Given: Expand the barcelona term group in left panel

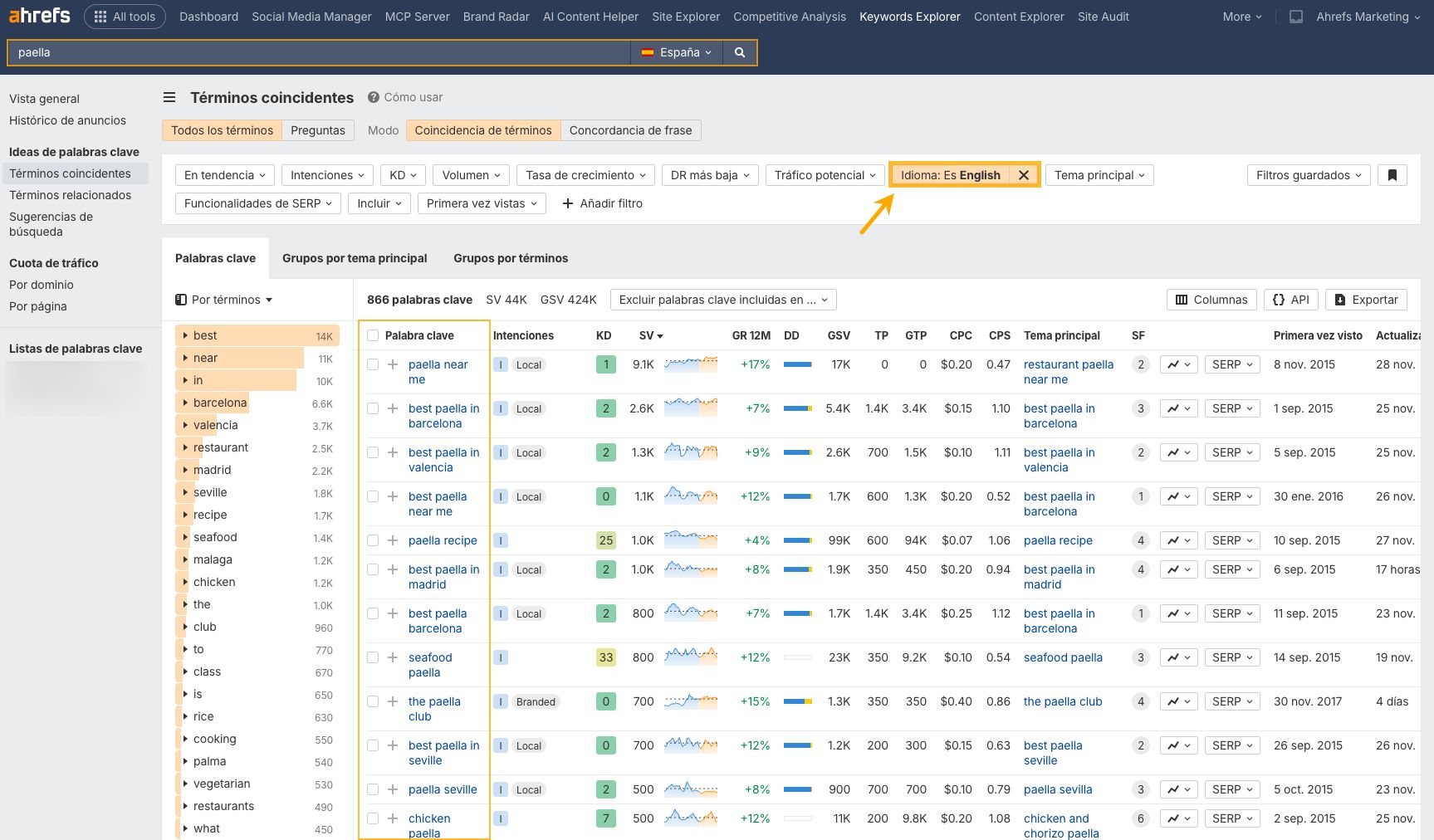Looking at the screenshot, I should 184,403.
